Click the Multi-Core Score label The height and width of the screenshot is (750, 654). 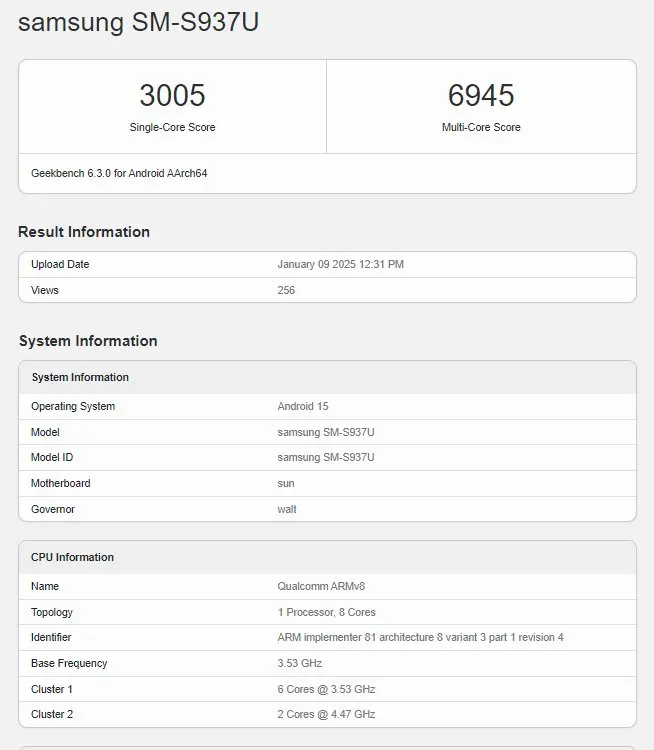point(481,128)
